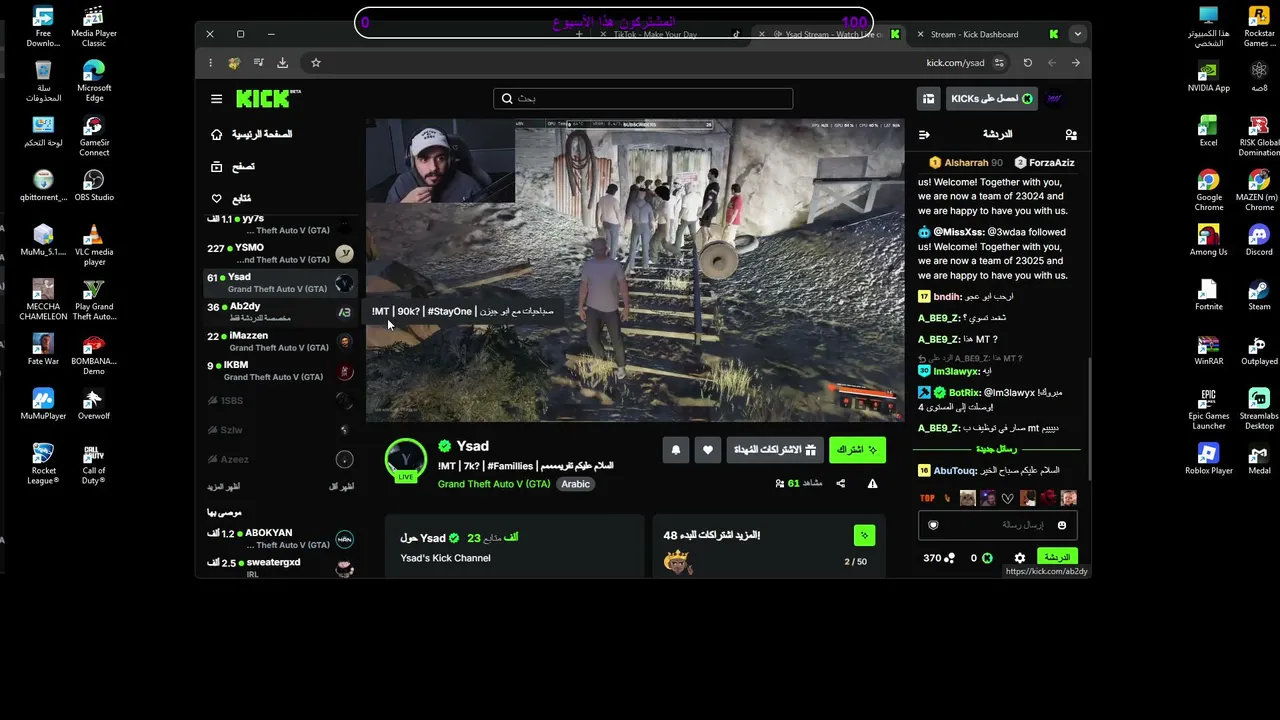Open the Kick sidebar hamburger menu
The height and width of the screenshot is (720, 1280).
(x=216, y=98)
